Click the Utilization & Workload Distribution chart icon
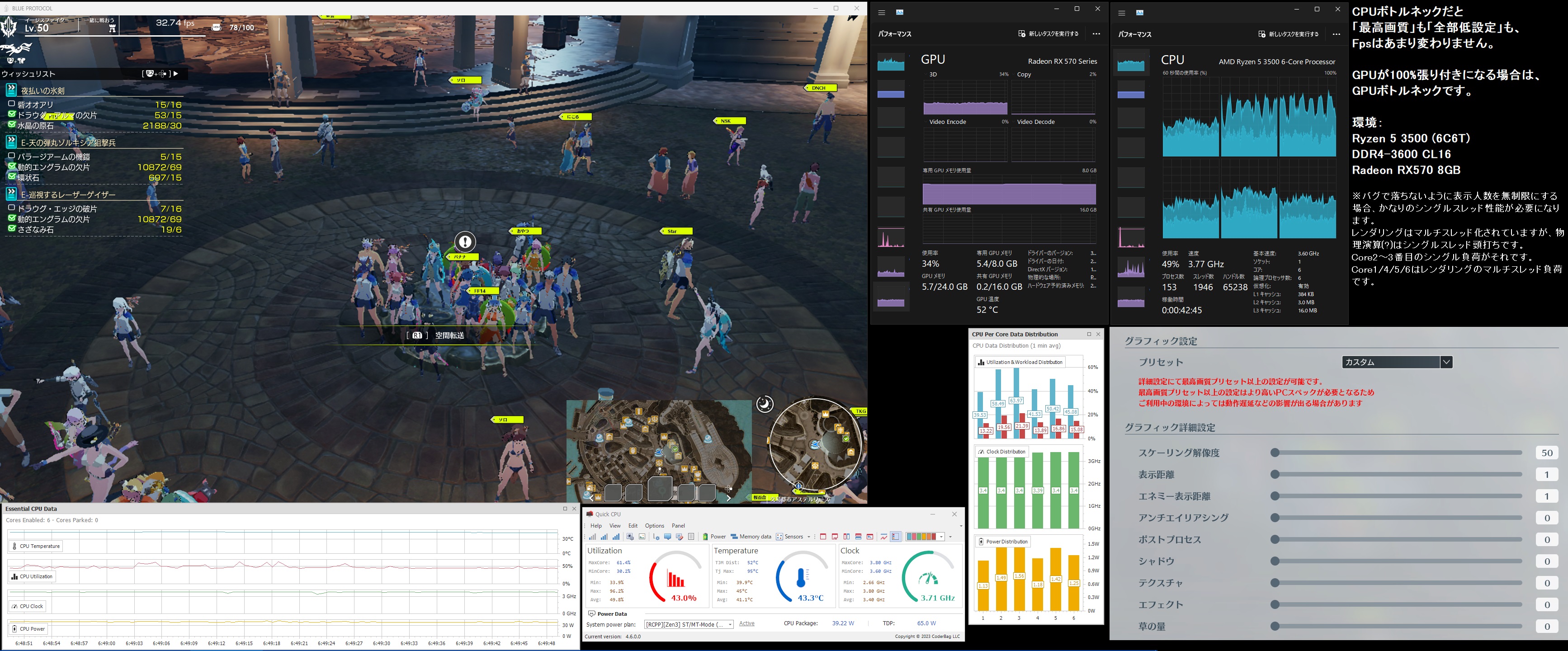This screenshot has height=651, width=1568. [x=981, y=362]
